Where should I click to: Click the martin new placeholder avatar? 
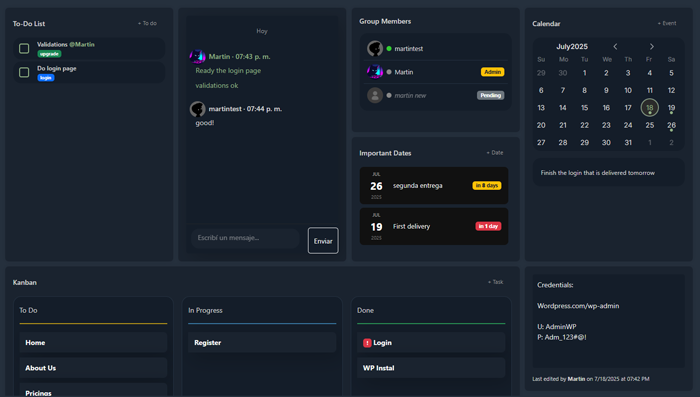(375, 95)
